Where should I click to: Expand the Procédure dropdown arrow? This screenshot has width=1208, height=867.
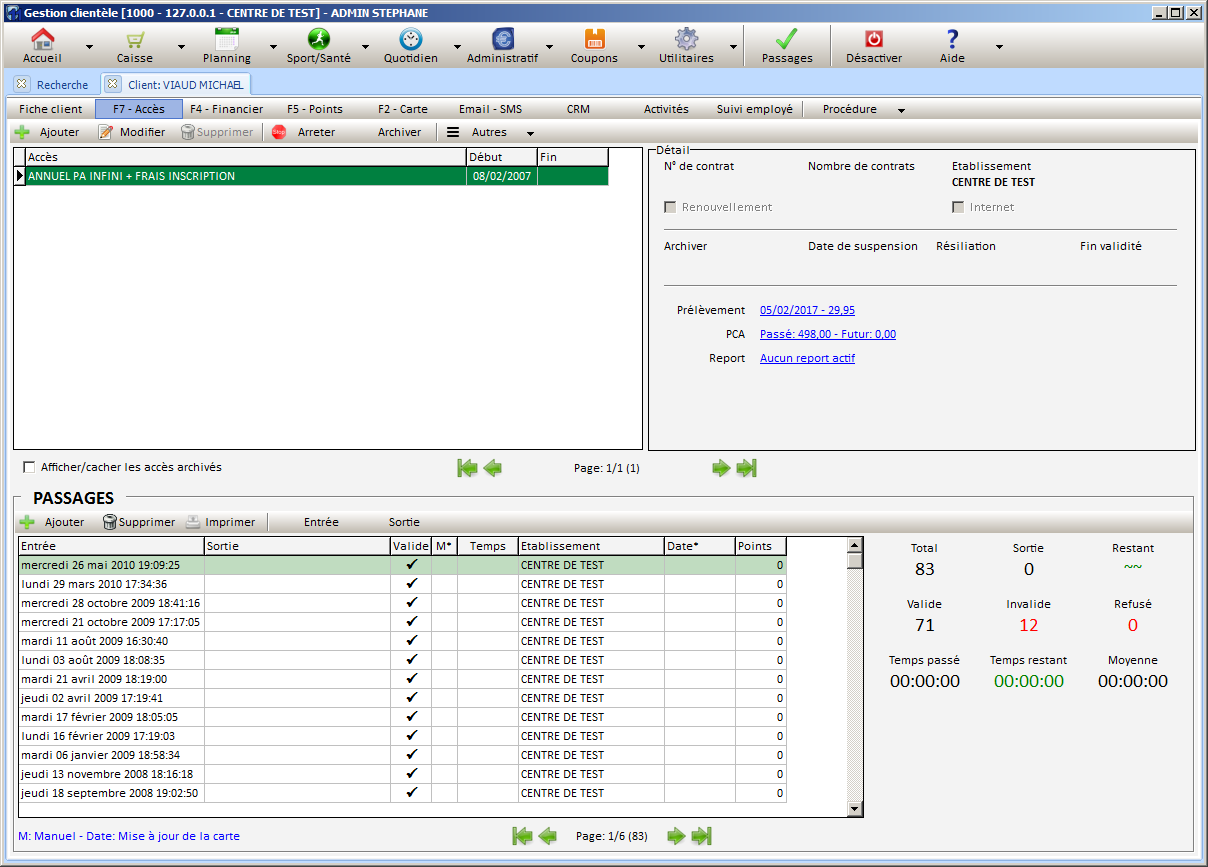click(901, 110)
